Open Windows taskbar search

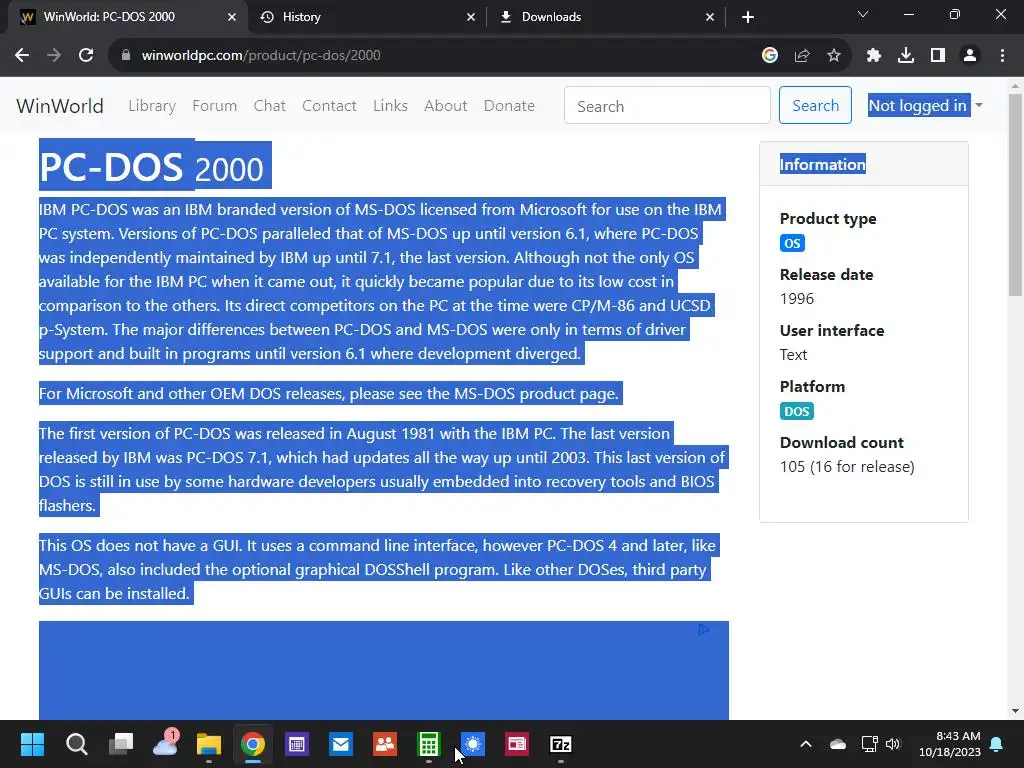[76, 744]
